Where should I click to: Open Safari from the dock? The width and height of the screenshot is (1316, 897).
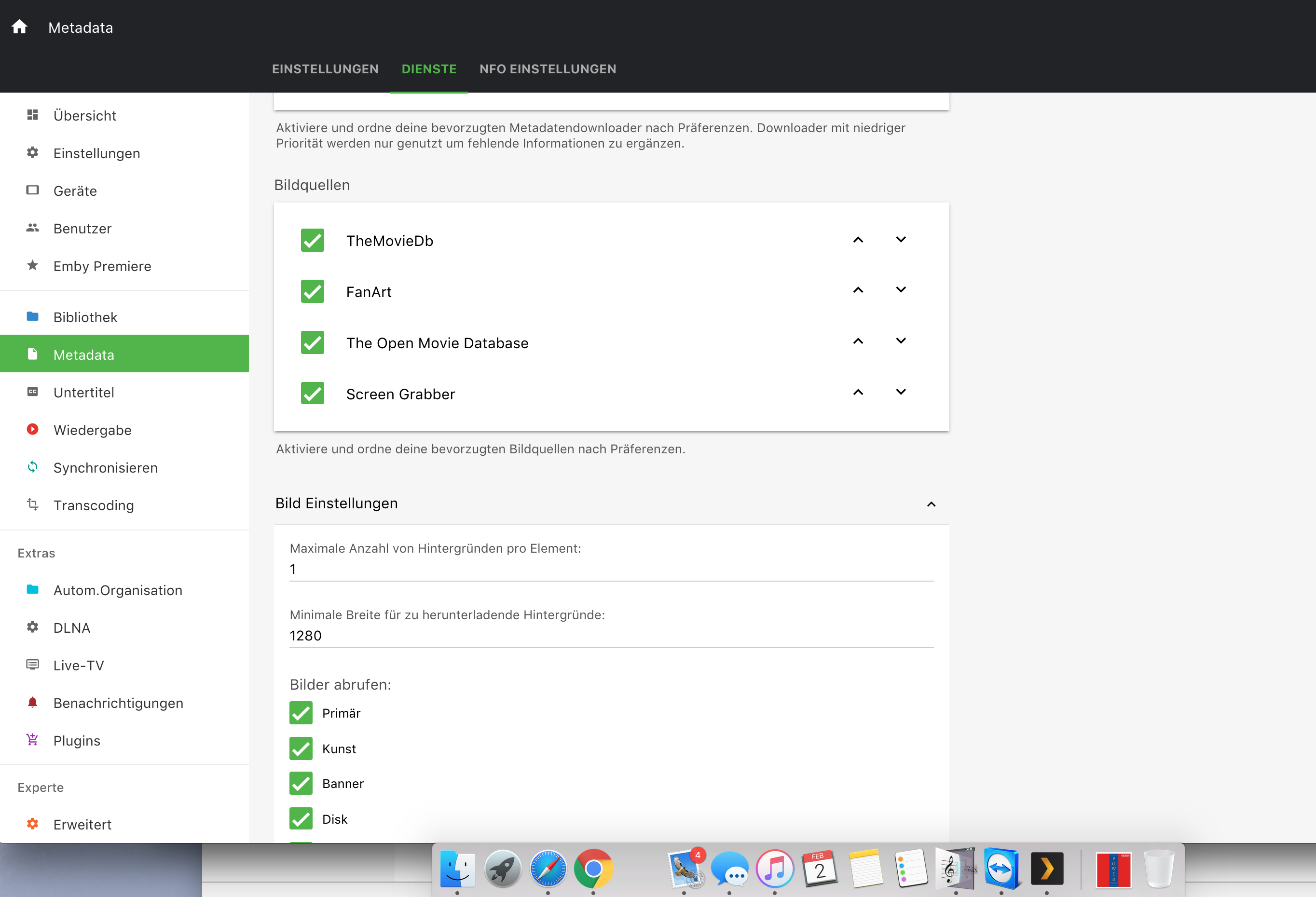tap(548, 868)
